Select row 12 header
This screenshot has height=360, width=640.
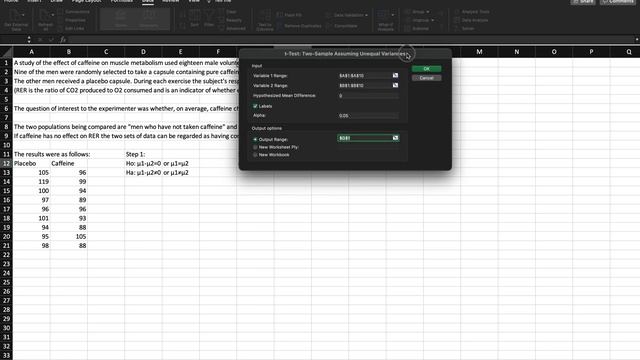pos(7,163)
